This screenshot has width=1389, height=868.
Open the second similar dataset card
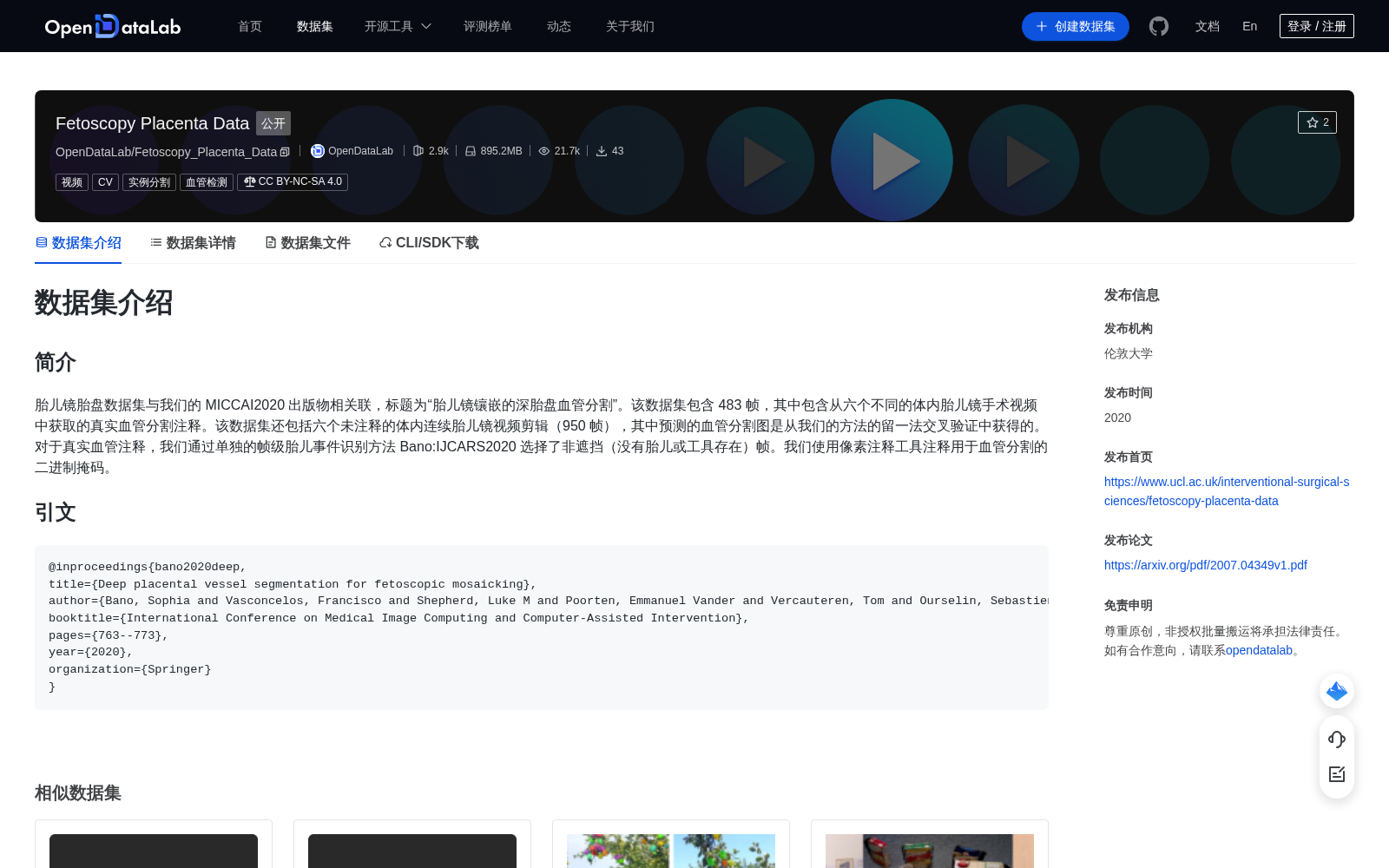(412, 844)
